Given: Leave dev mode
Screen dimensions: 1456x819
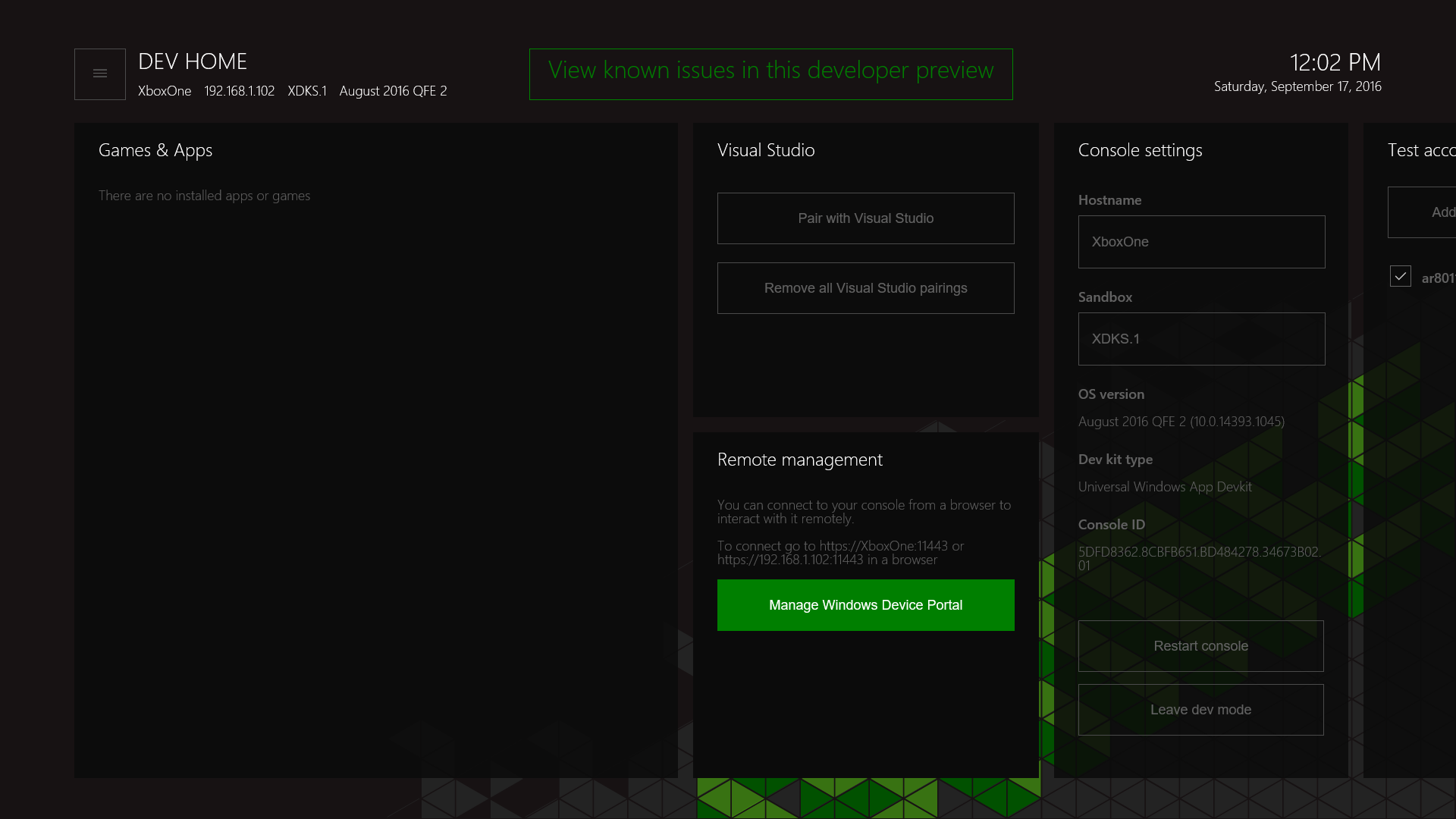Looking at the screenshot, I should pos(1200,710).
